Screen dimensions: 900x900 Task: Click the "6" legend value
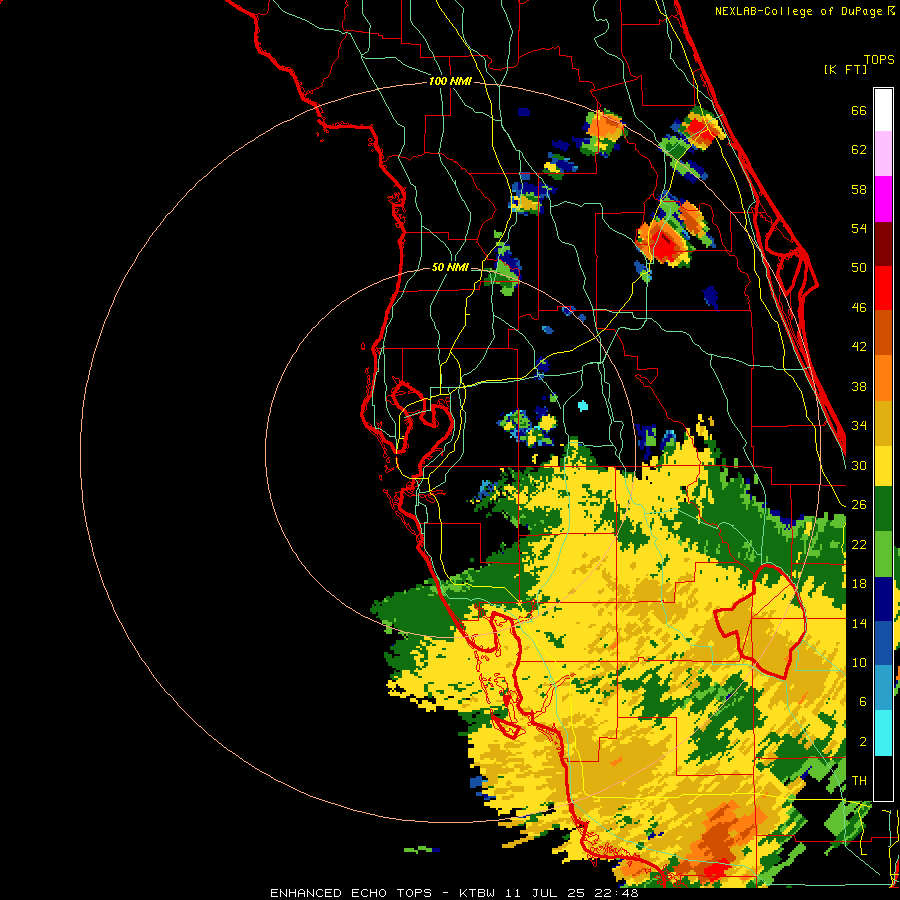[863, 701]
